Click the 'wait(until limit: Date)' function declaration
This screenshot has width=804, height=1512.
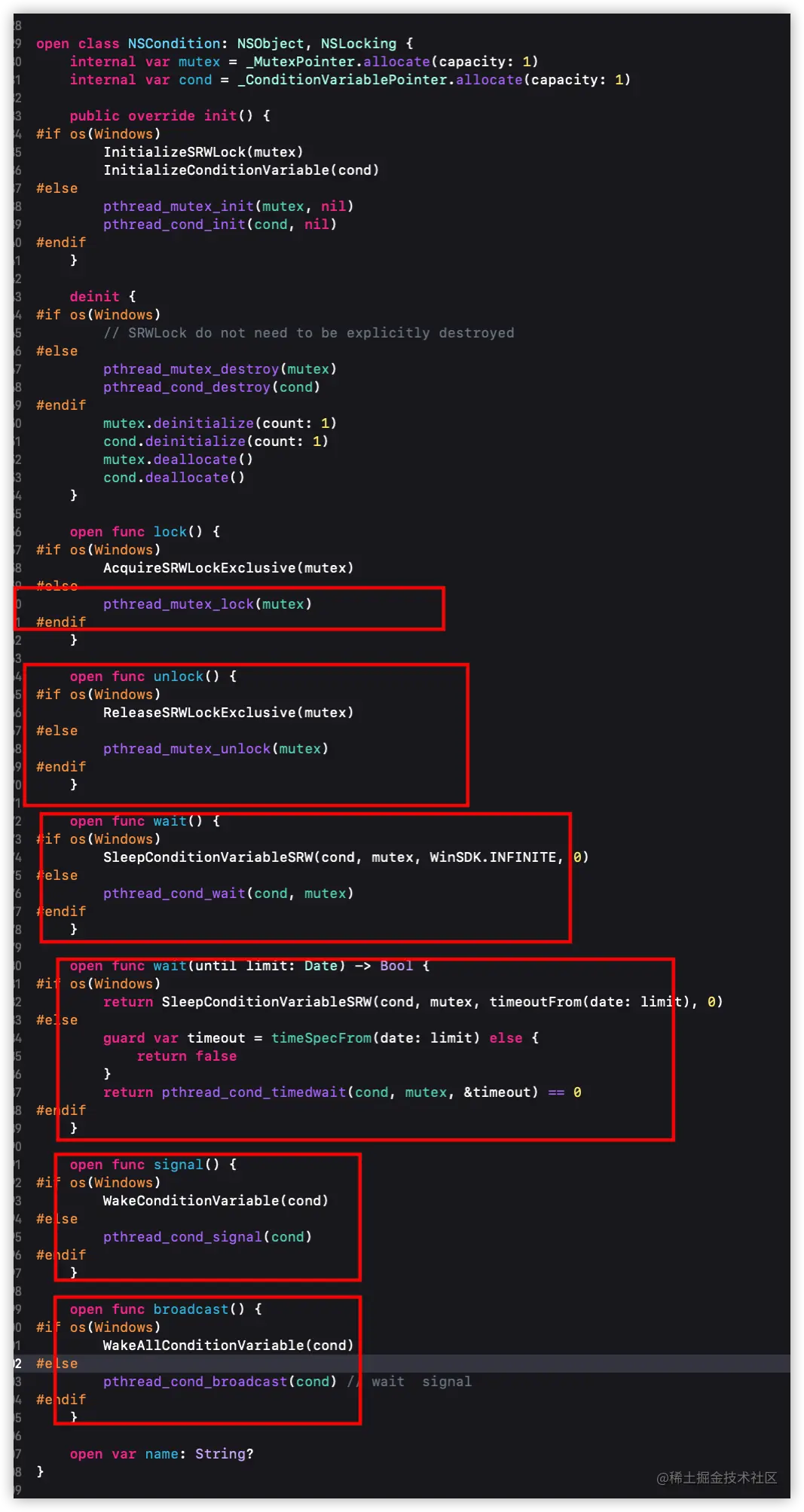(x=249, y=966)
